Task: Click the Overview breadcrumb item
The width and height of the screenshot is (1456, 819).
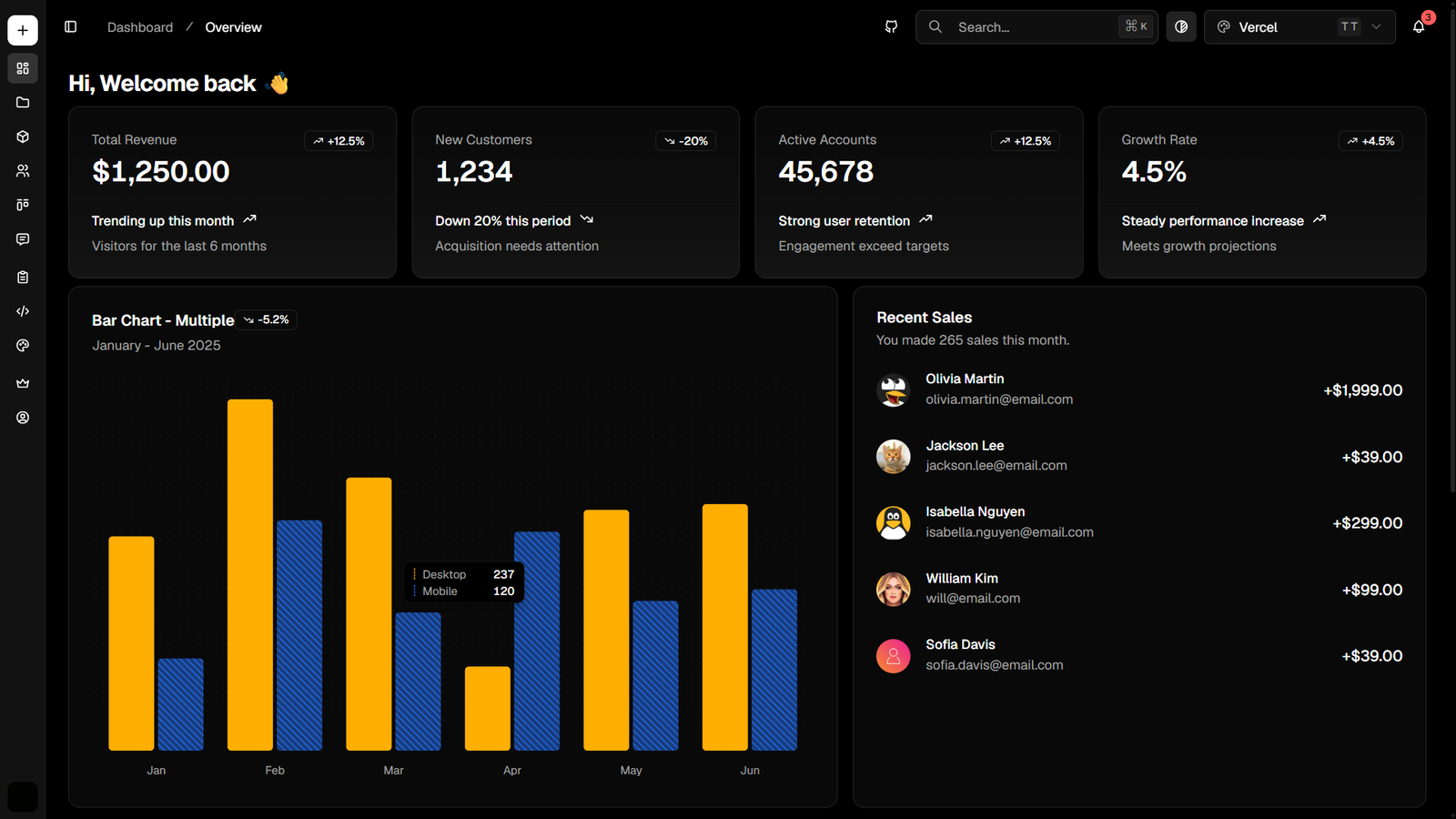Action: click(x=233, y=27)
